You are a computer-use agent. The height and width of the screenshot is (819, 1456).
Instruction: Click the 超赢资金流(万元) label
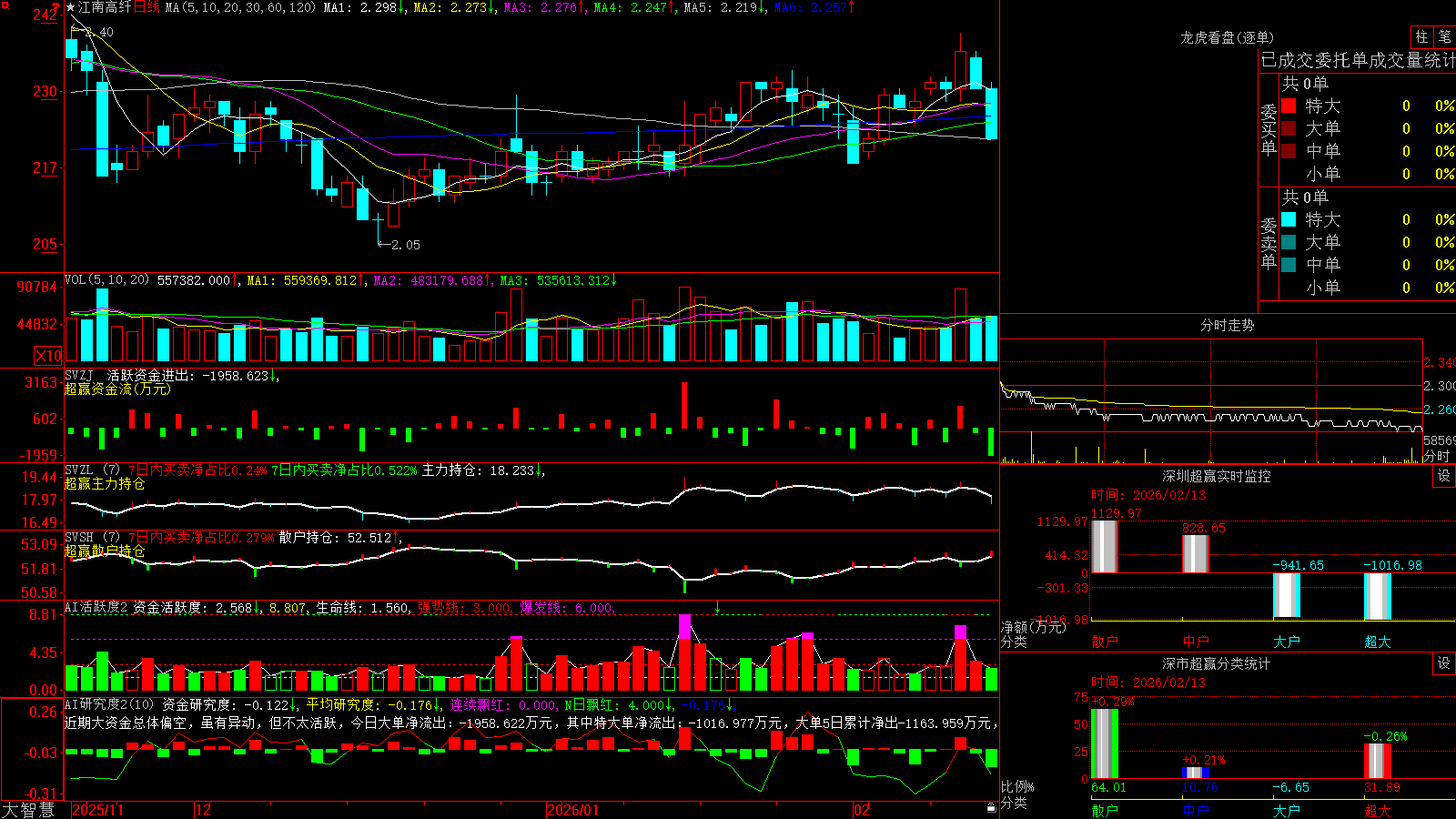[x=117, y=389]
